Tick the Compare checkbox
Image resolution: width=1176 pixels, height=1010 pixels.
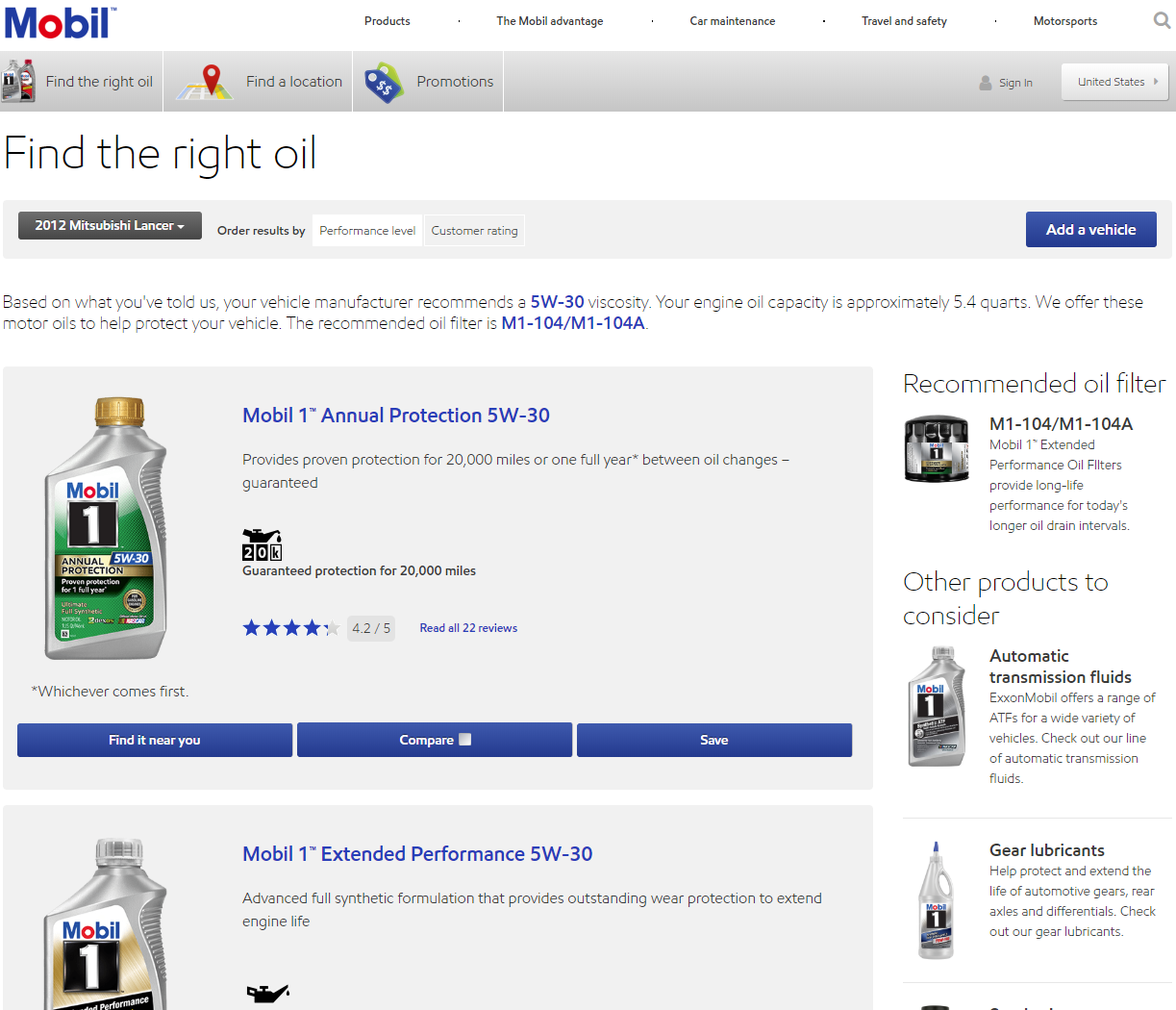[x=465, y=740]
